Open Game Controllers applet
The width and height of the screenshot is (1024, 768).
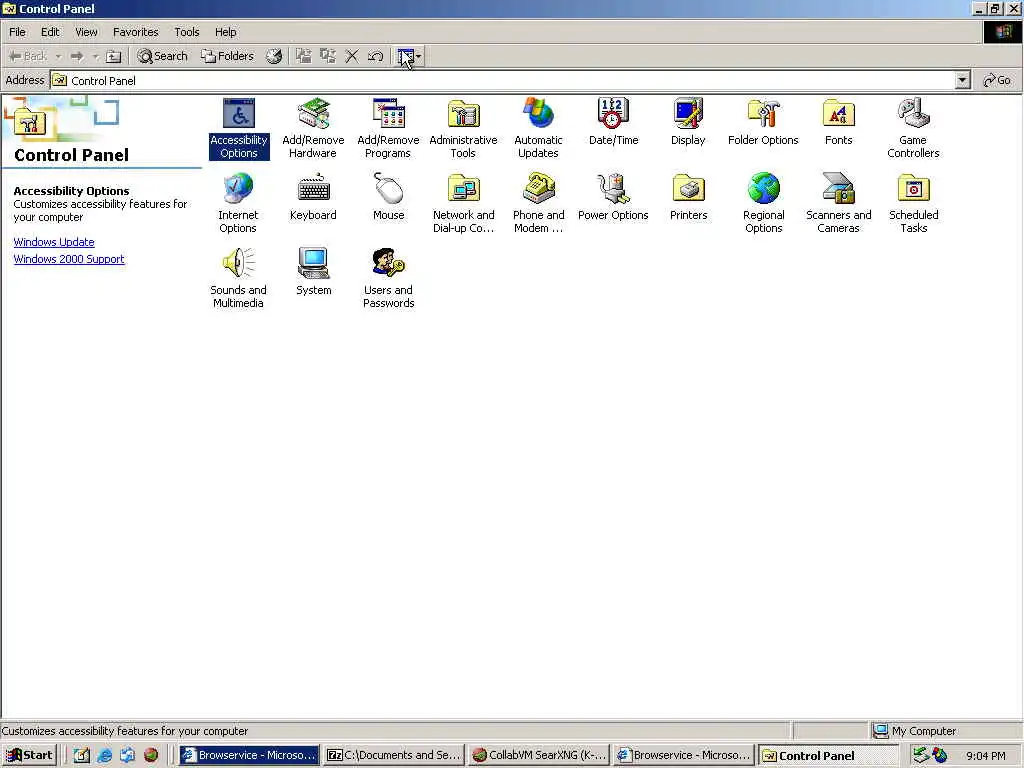click(x=913, y=129)
